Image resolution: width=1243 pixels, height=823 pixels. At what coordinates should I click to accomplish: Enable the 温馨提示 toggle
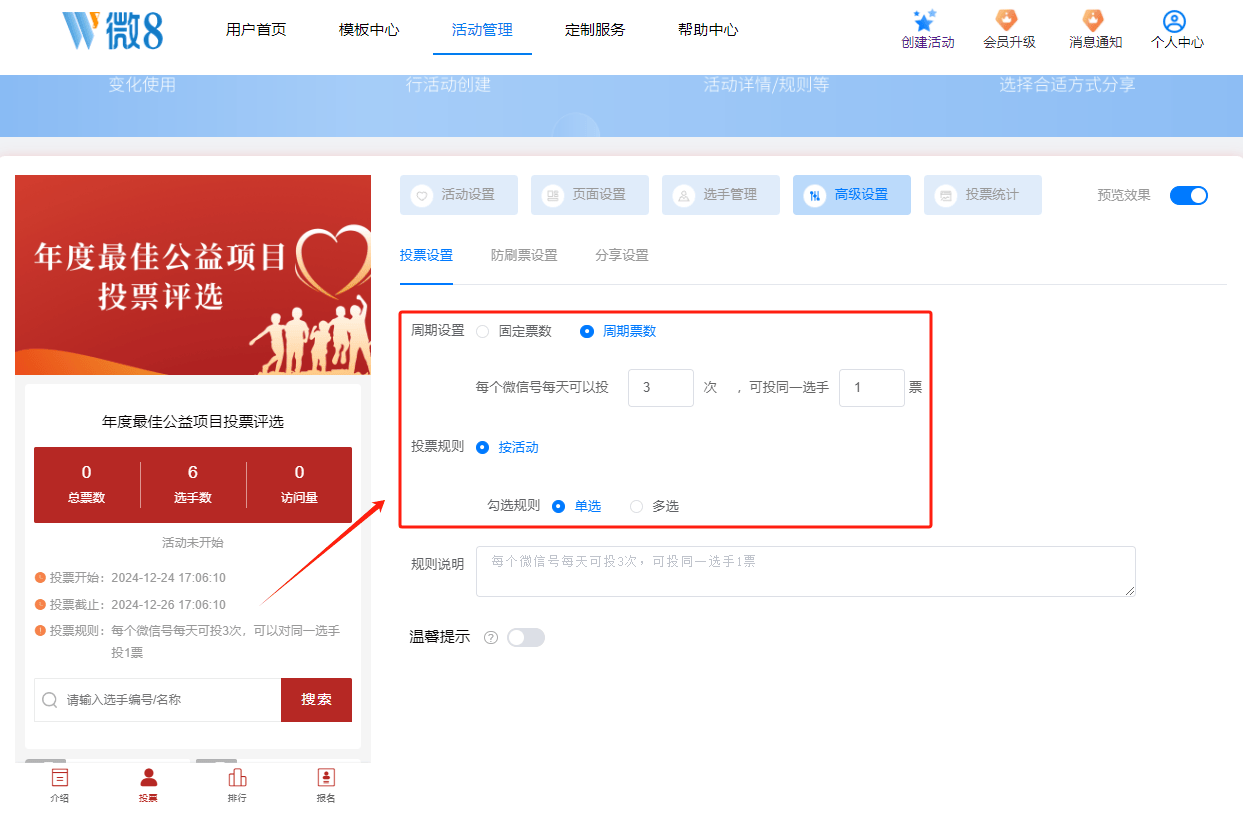click(525, 638)
